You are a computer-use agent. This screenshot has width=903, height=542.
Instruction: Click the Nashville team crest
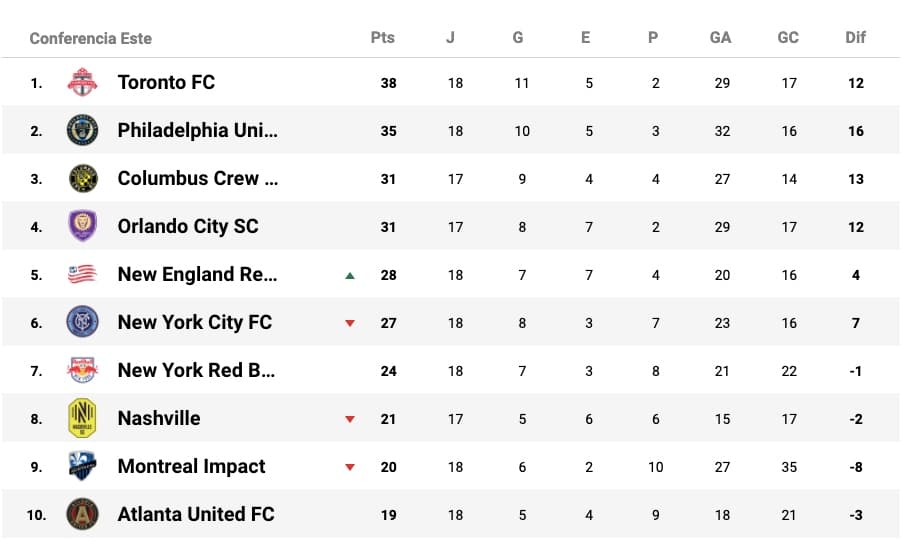82,418
